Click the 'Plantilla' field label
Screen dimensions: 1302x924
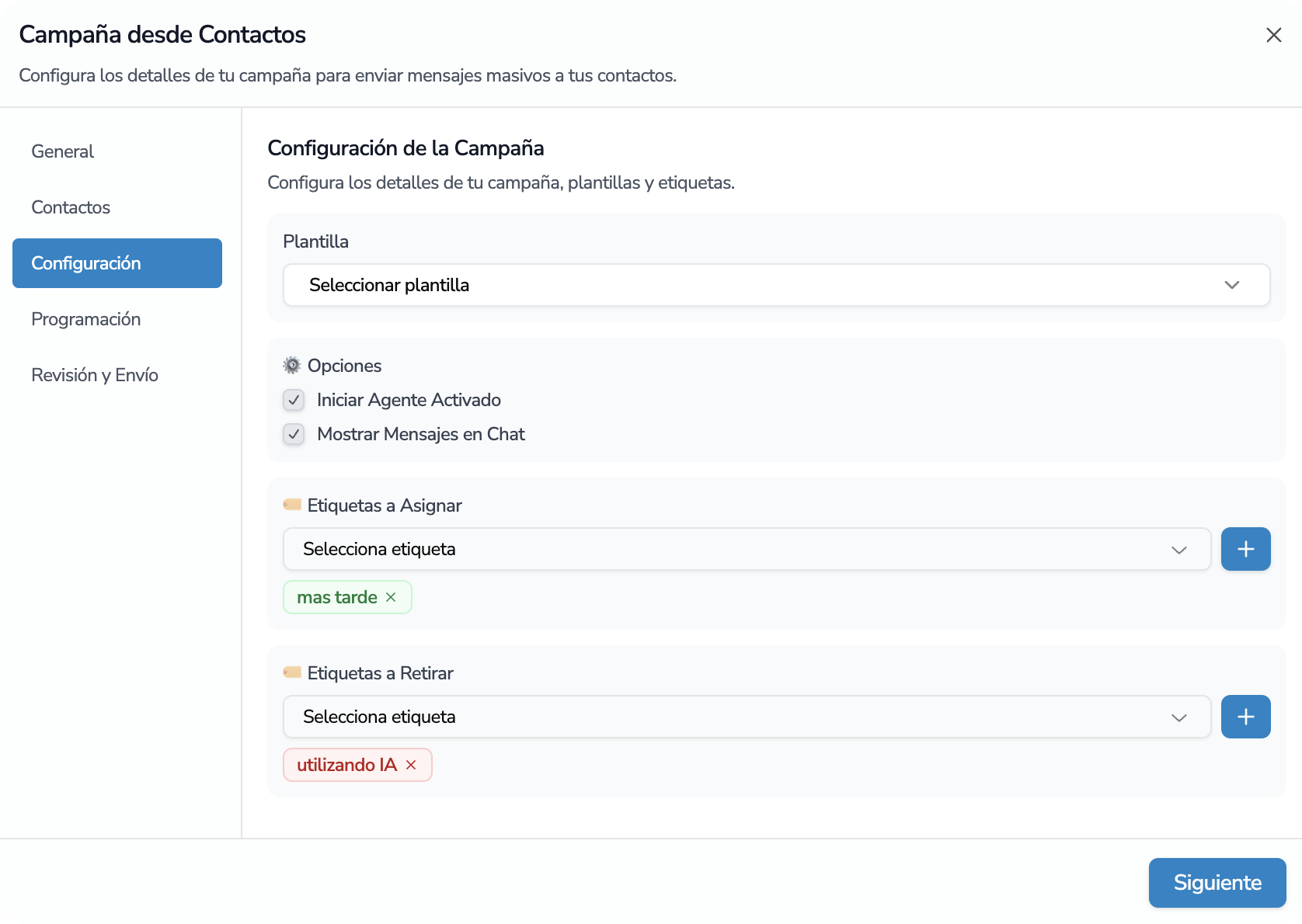[315, 241]
